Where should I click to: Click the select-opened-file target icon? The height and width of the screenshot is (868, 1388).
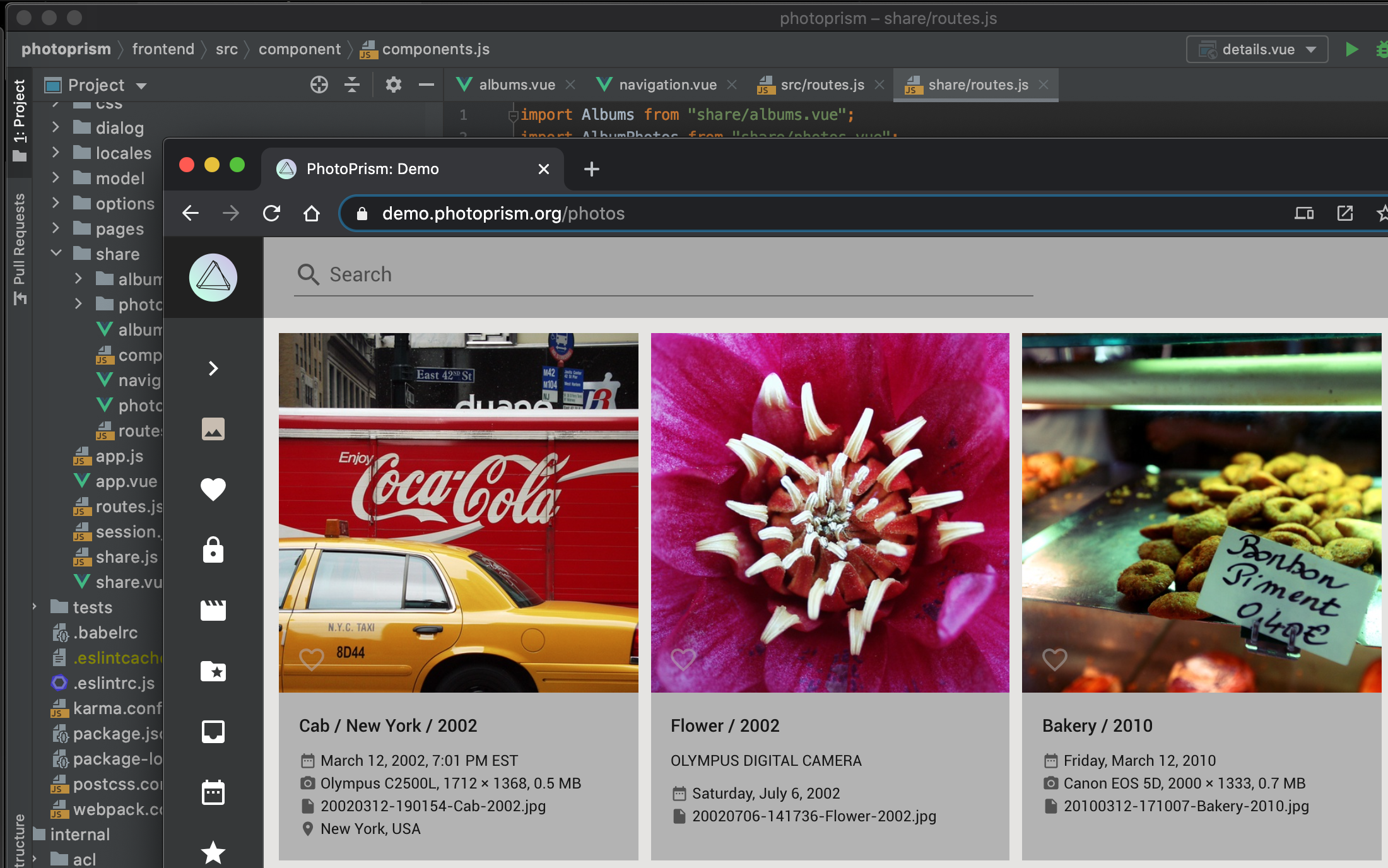pos(319,85)
